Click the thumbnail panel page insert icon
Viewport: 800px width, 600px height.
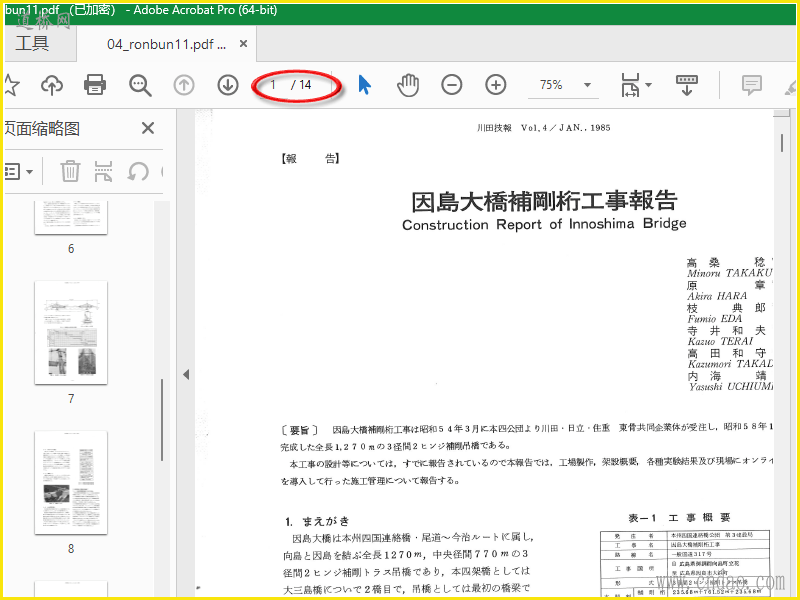104,171
